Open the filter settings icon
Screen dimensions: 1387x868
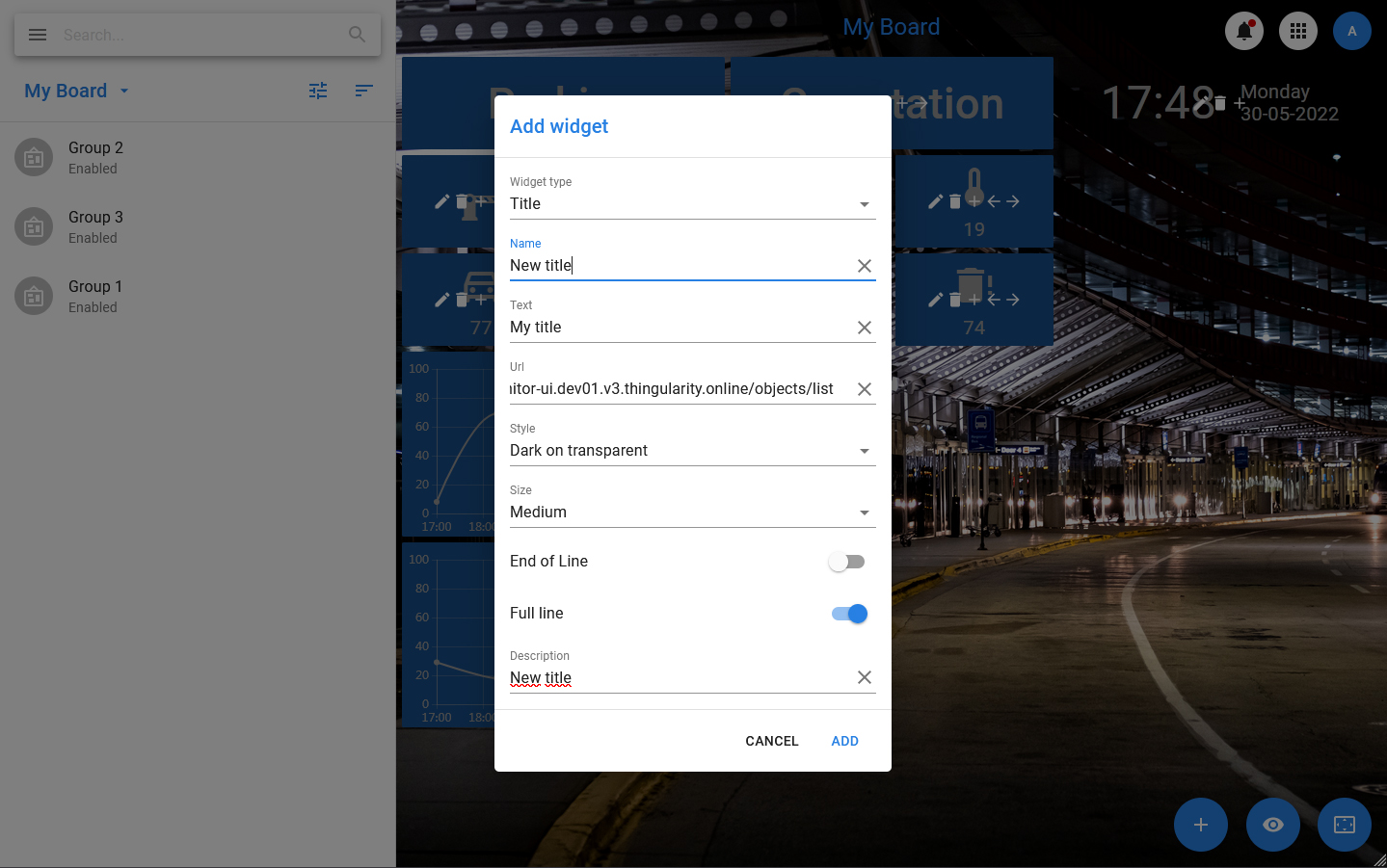(318, 91)
